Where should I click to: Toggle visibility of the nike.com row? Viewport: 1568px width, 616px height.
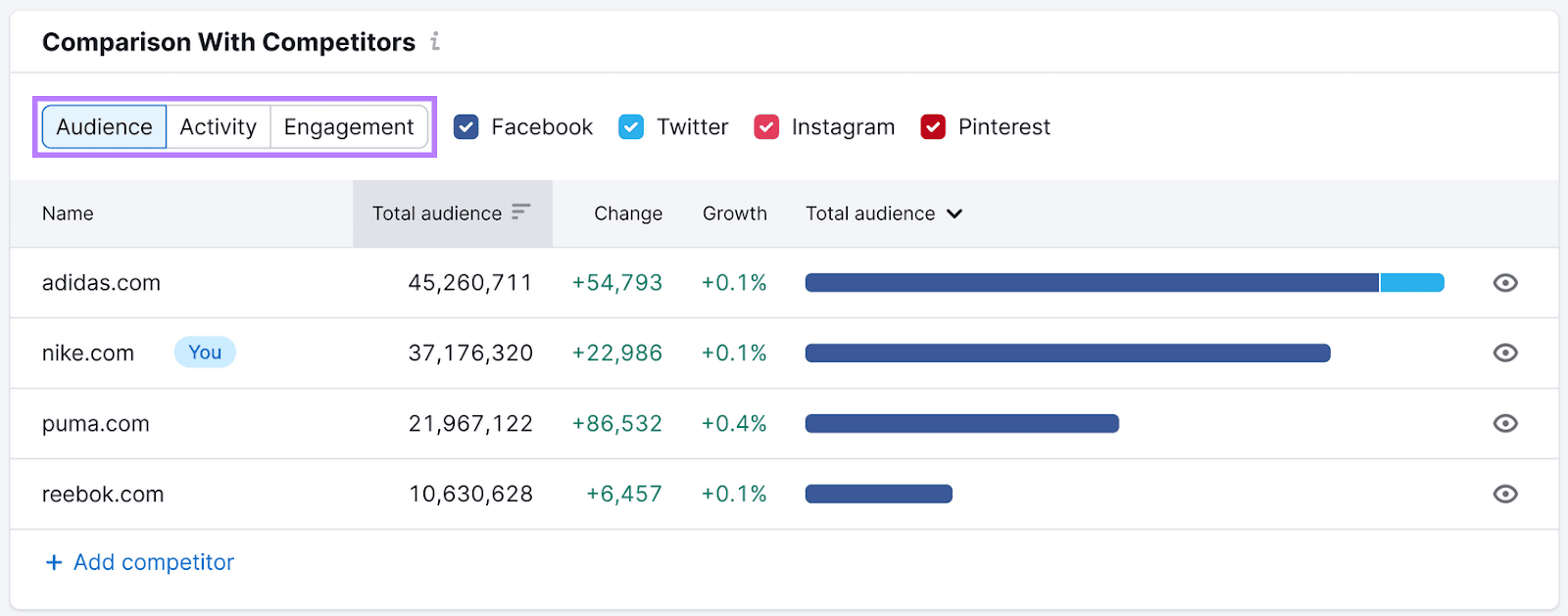coord(1505,354)
